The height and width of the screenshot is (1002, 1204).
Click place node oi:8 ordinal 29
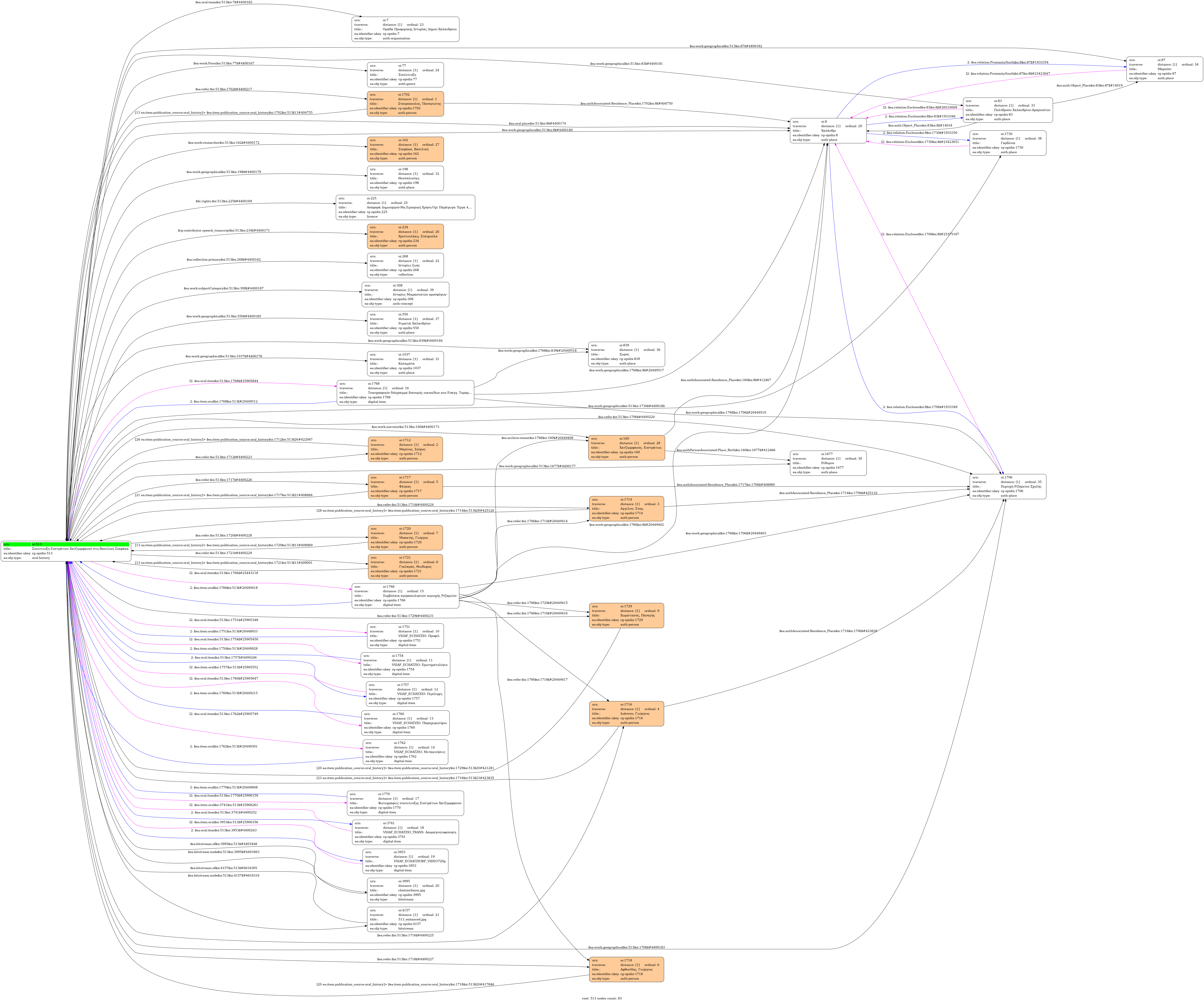(828, 131)
